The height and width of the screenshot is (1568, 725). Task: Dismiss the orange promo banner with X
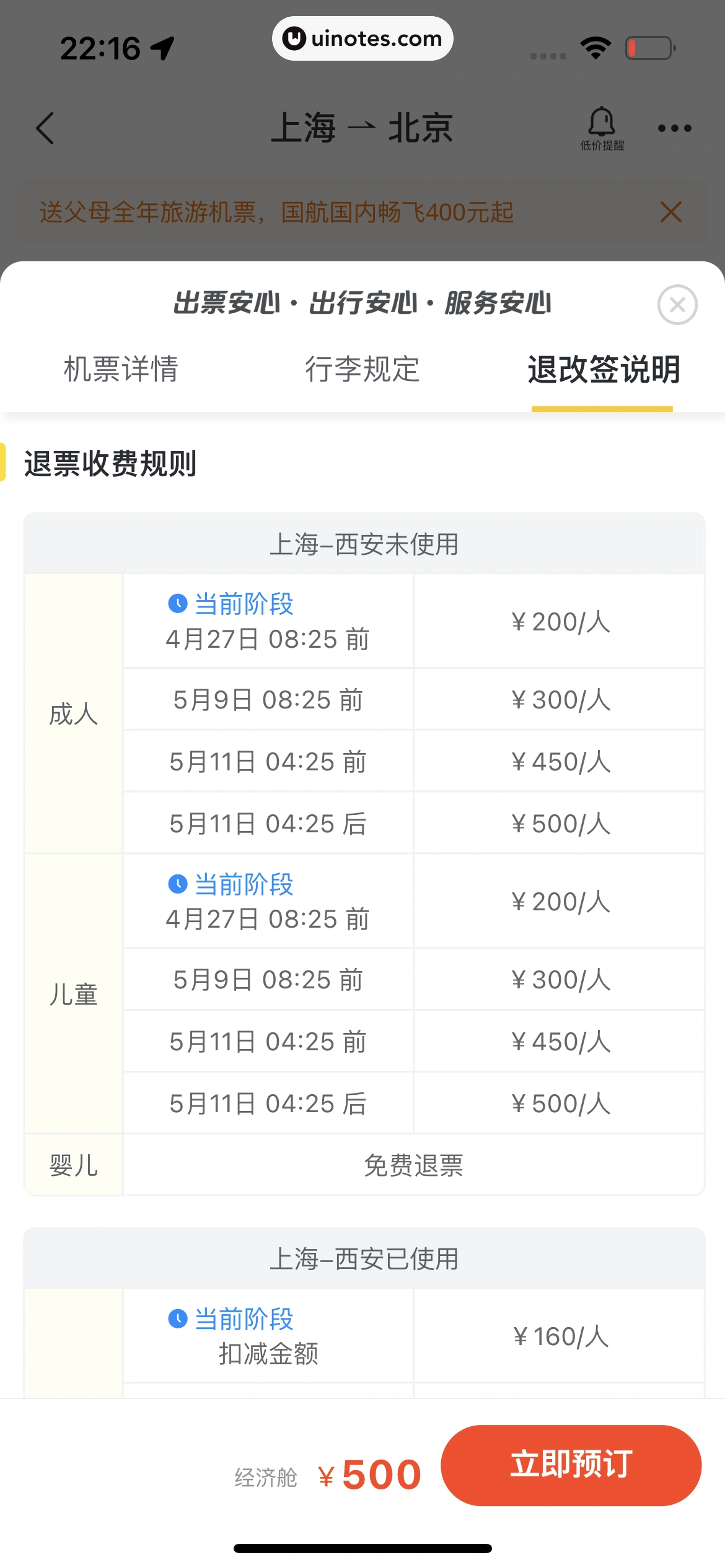click(x=670, y=212)
